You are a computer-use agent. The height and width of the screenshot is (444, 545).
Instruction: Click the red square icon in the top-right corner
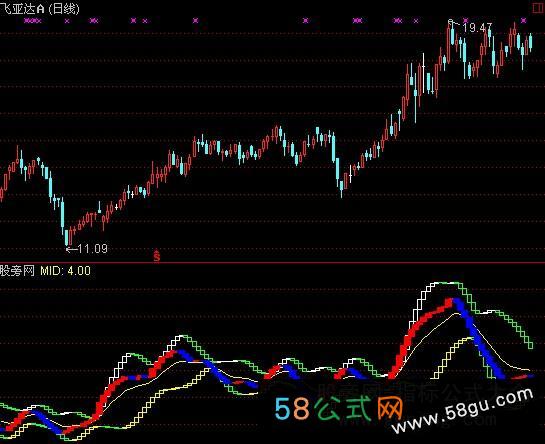point(538,8)
